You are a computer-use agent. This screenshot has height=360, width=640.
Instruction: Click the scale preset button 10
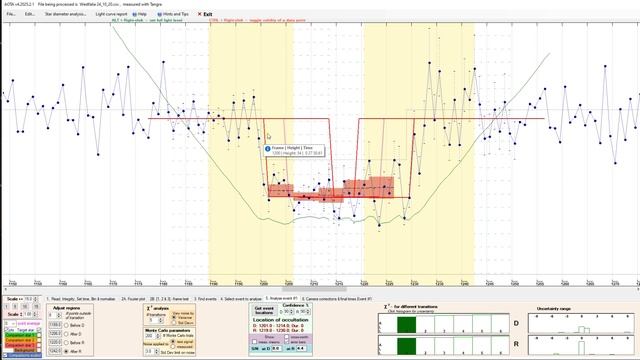click(25, 307)
